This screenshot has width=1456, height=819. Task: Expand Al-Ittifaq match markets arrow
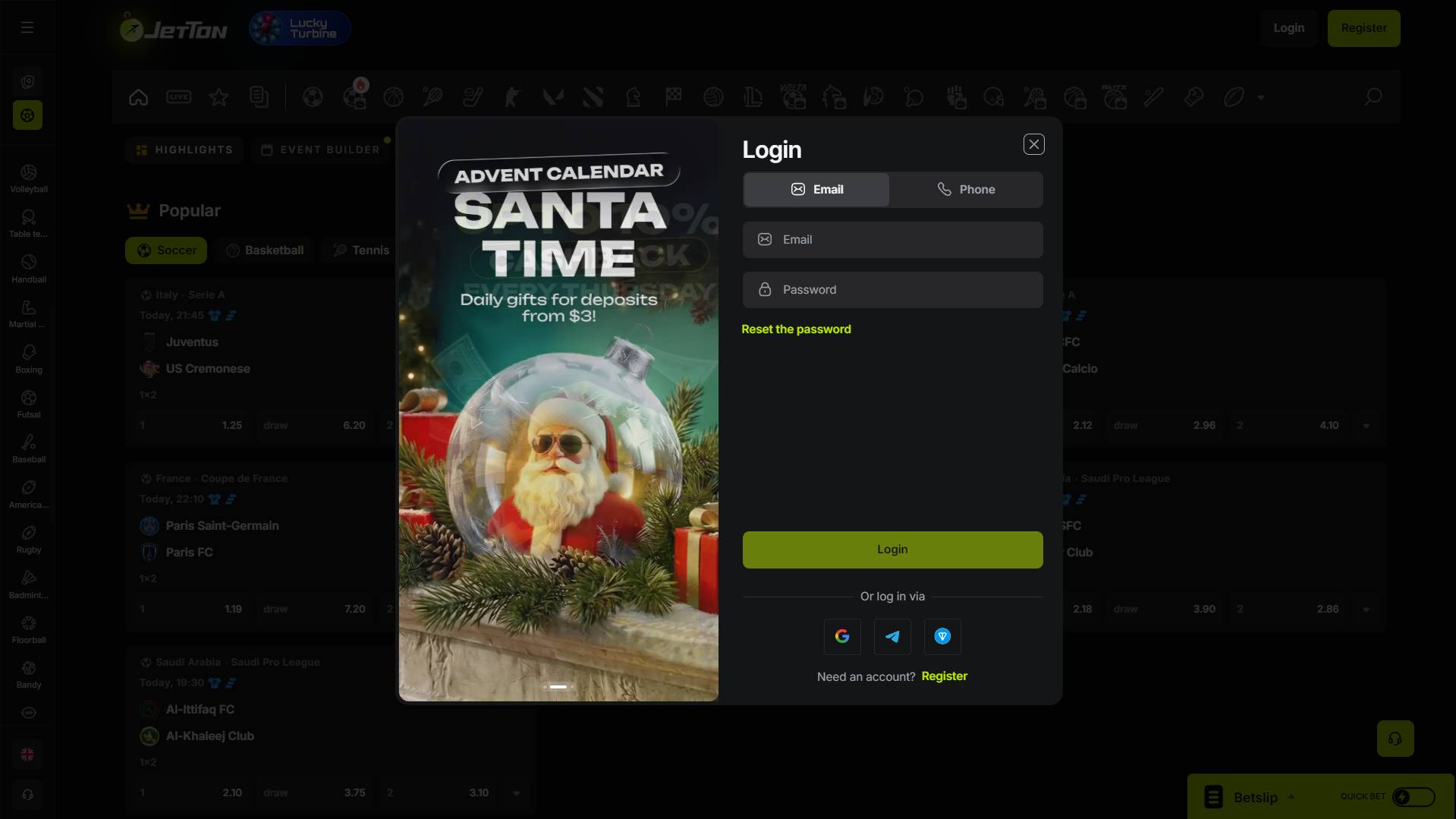516,792
